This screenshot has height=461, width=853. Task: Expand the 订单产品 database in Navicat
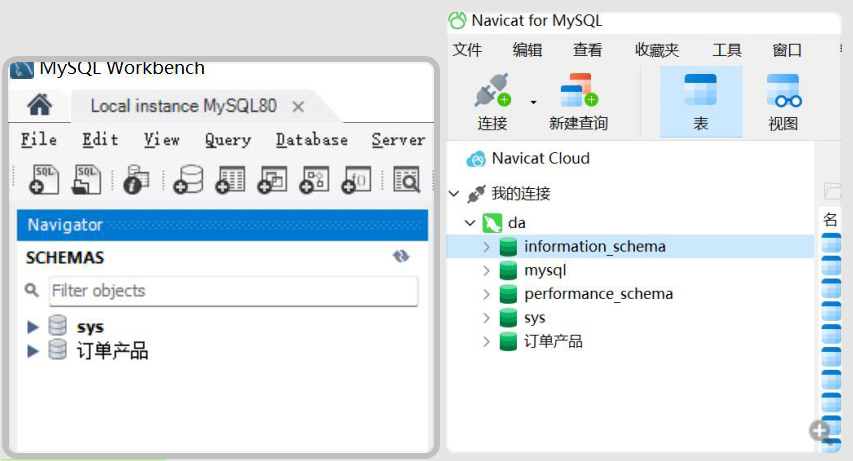(x=486, y=341)
